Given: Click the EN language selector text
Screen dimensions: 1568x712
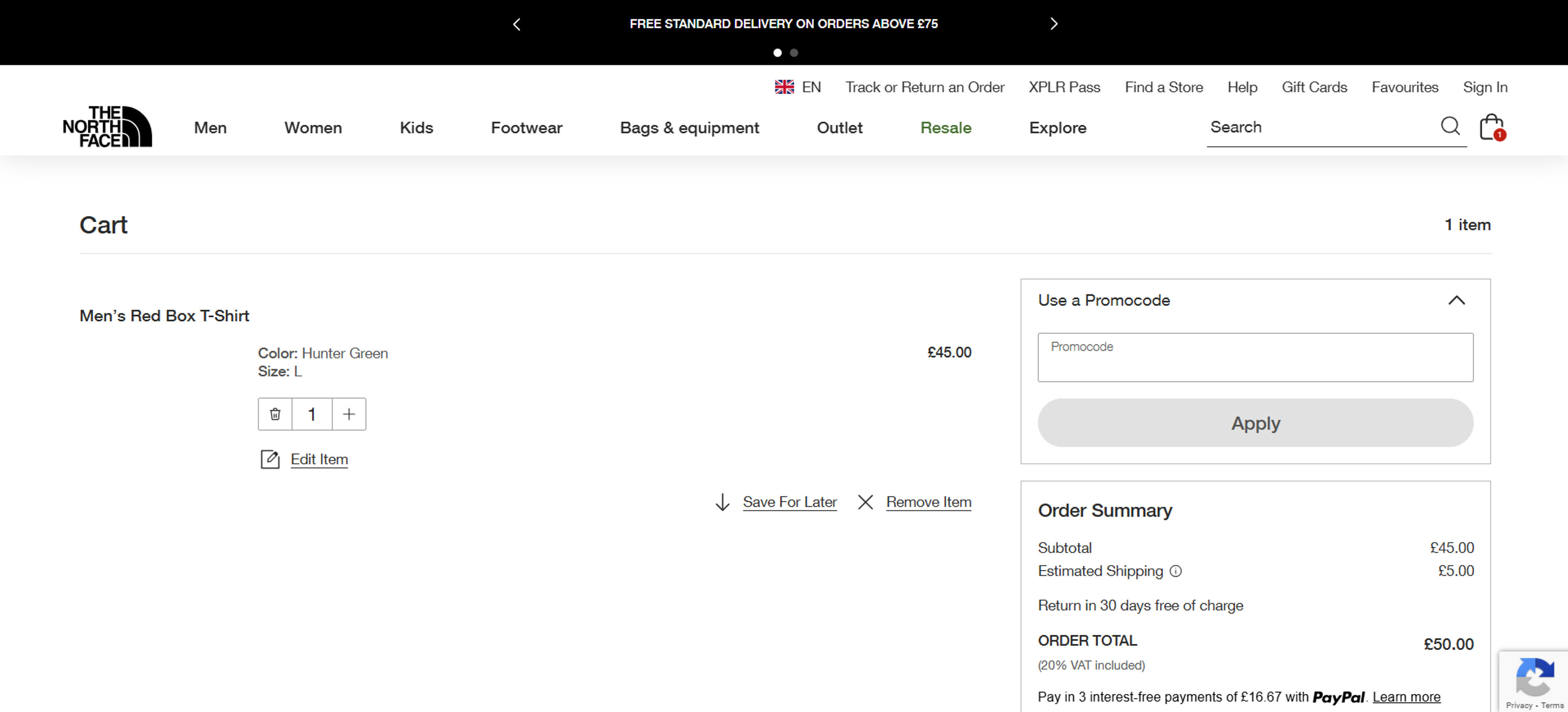Looking at the screenshot, I should 811,87.
